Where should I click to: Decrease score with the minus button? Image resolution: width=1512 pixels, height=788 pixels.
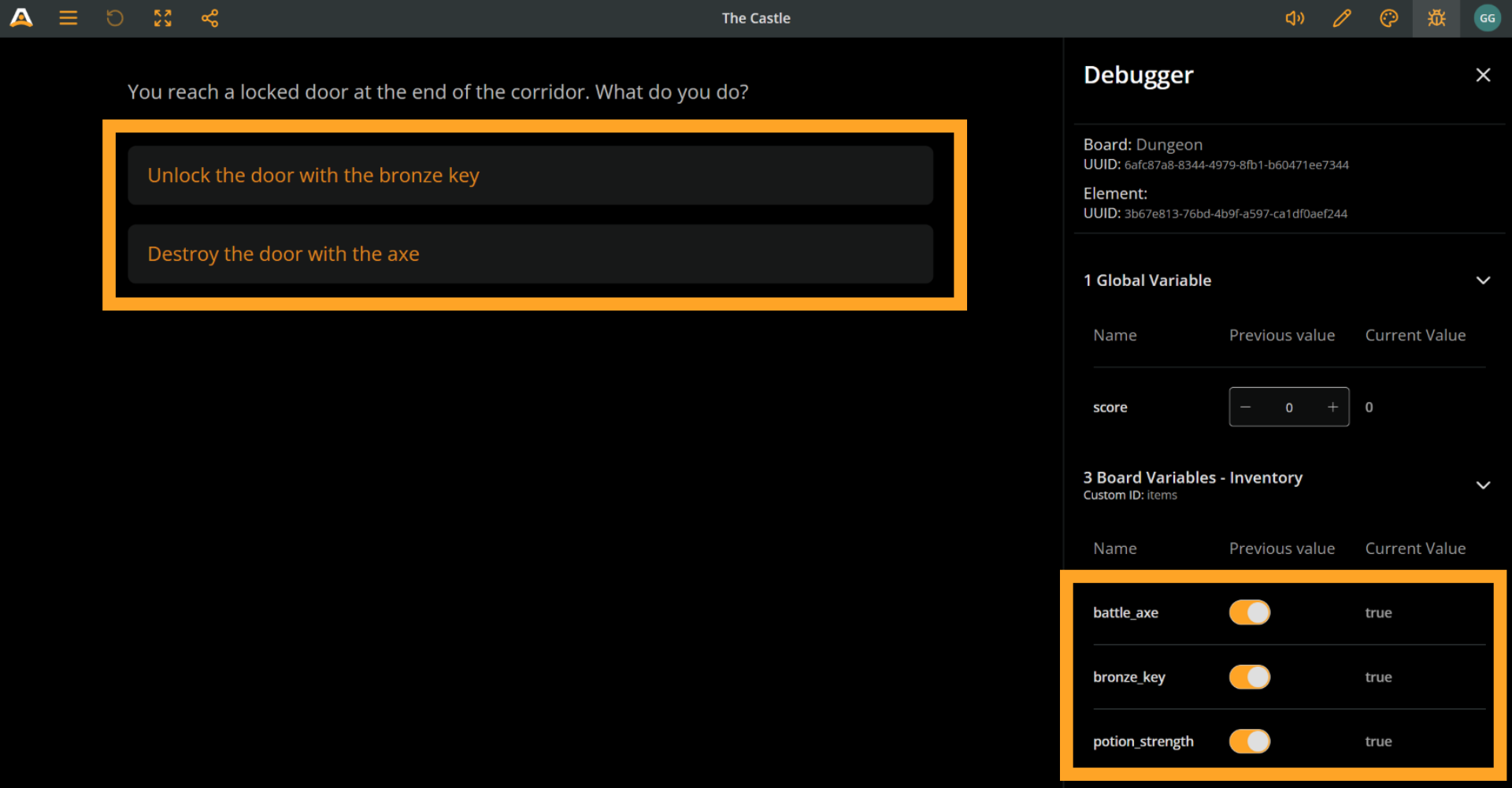pyautogui.click(x=1246, y=407)
